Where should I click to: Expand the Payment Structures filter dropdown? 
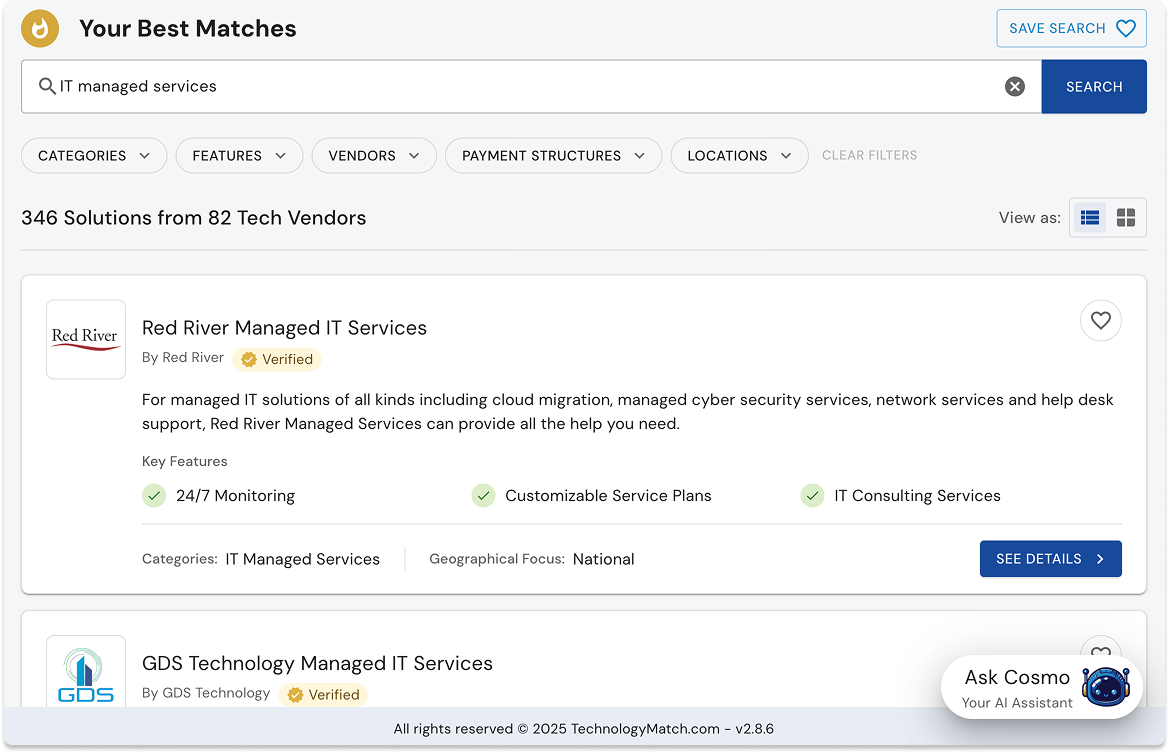(553, 156)
